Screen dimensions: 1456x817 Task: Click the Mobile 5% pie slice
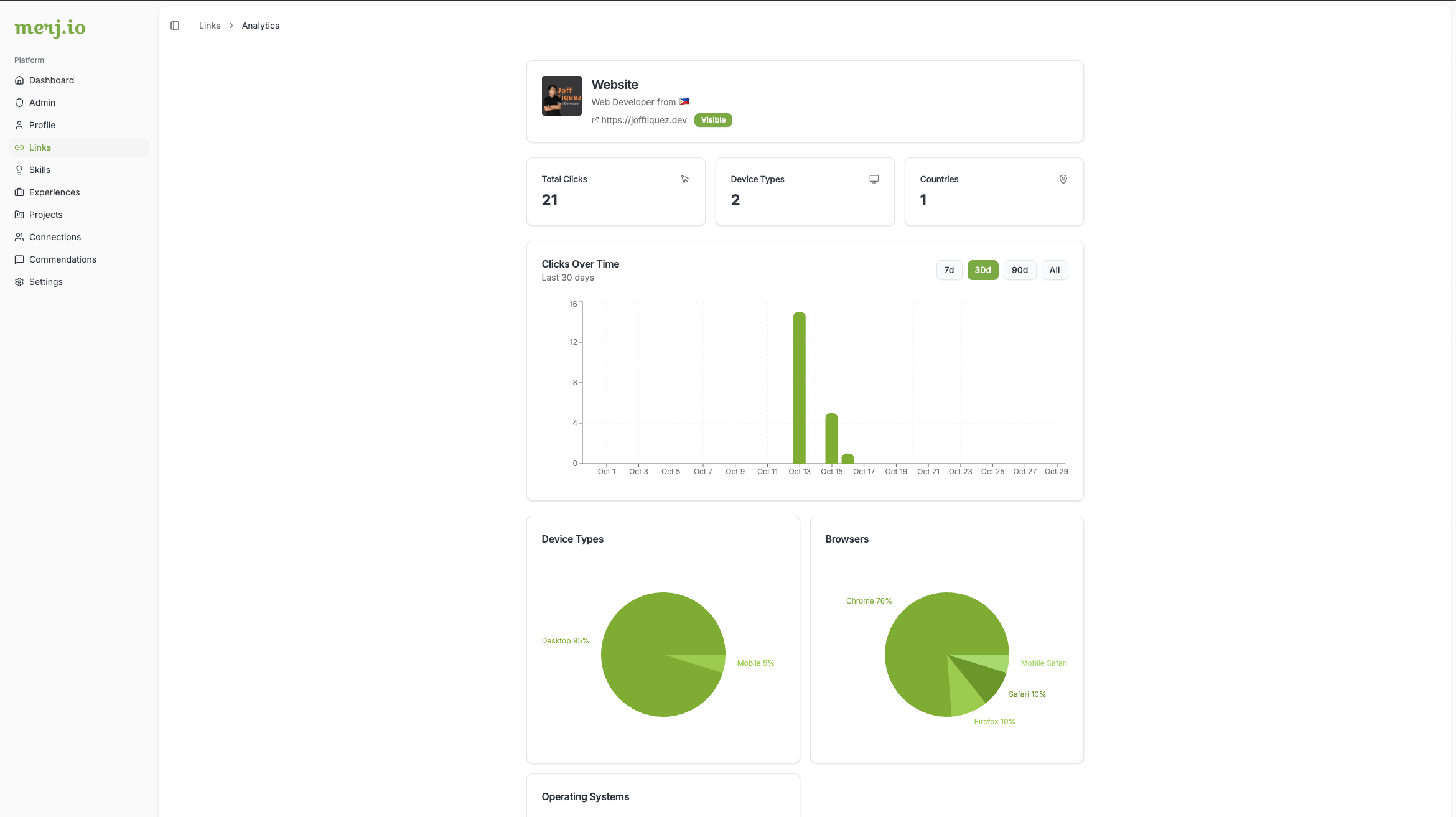[712, 661]
